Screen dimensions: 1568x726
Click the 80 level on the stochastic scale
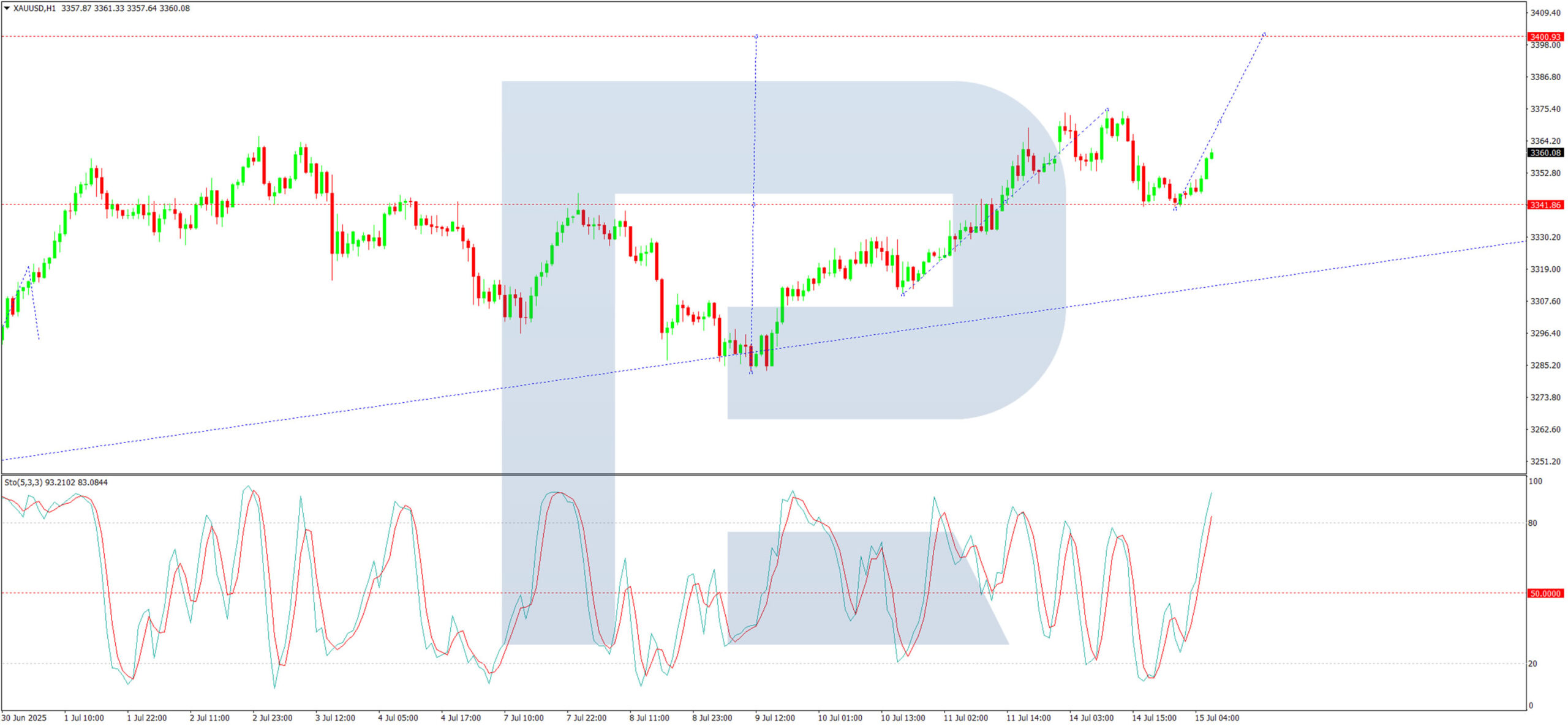pyautogui.click(x=1532, y=523)
